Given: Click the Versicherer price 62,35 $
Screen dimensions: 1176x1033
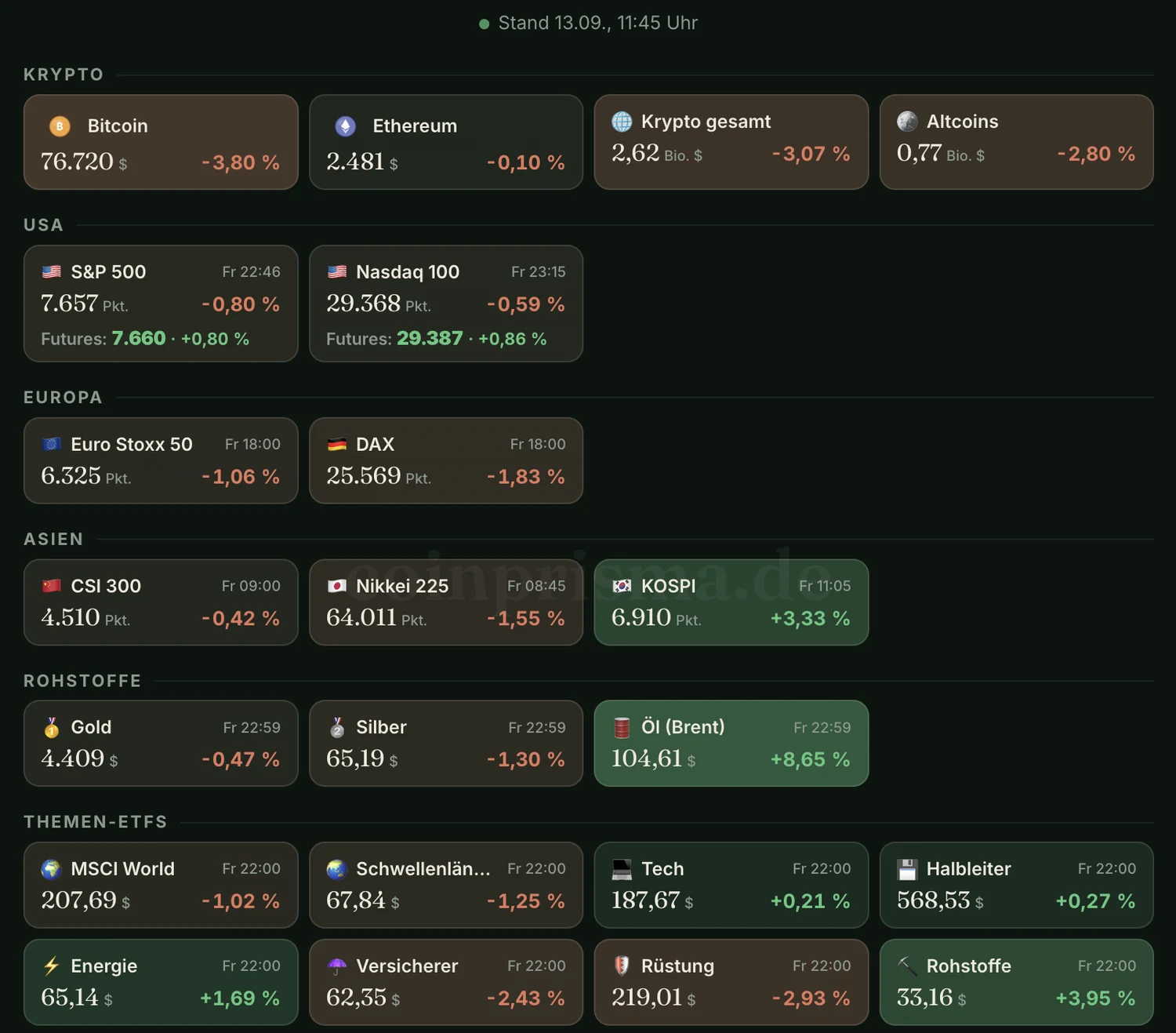Looking at the screenshot, I should click(x=363, y=998).
